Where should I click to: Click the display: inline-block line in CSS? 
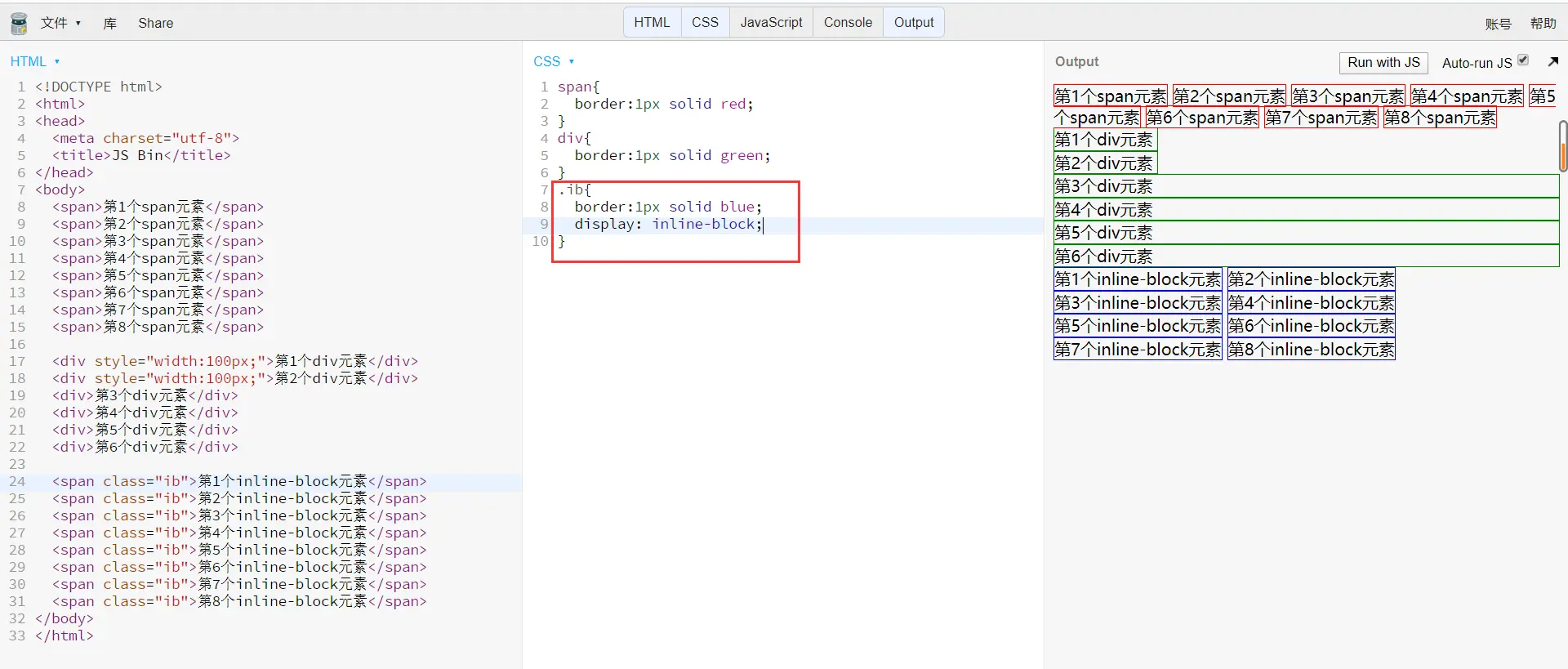(668, 224)
